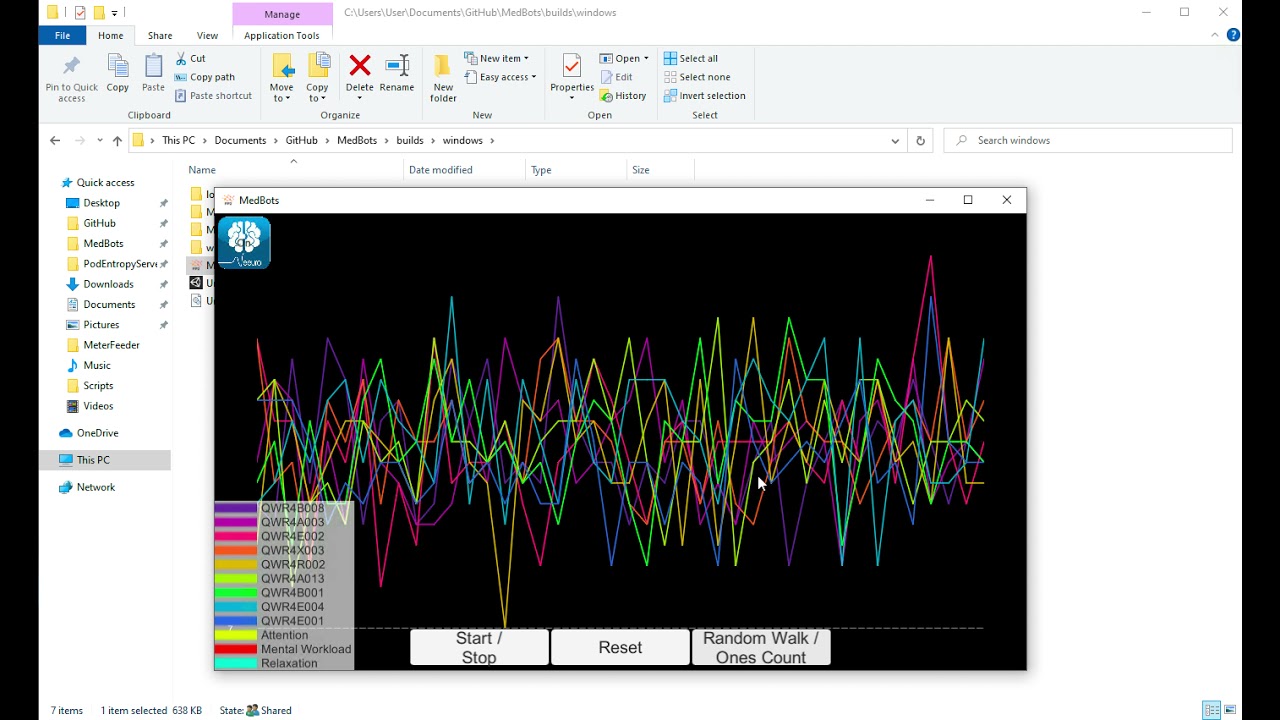Click the red Delete icon
The height and width of the screenshot is (720, 1280).
pyautogui.click(x=360, y=66)
